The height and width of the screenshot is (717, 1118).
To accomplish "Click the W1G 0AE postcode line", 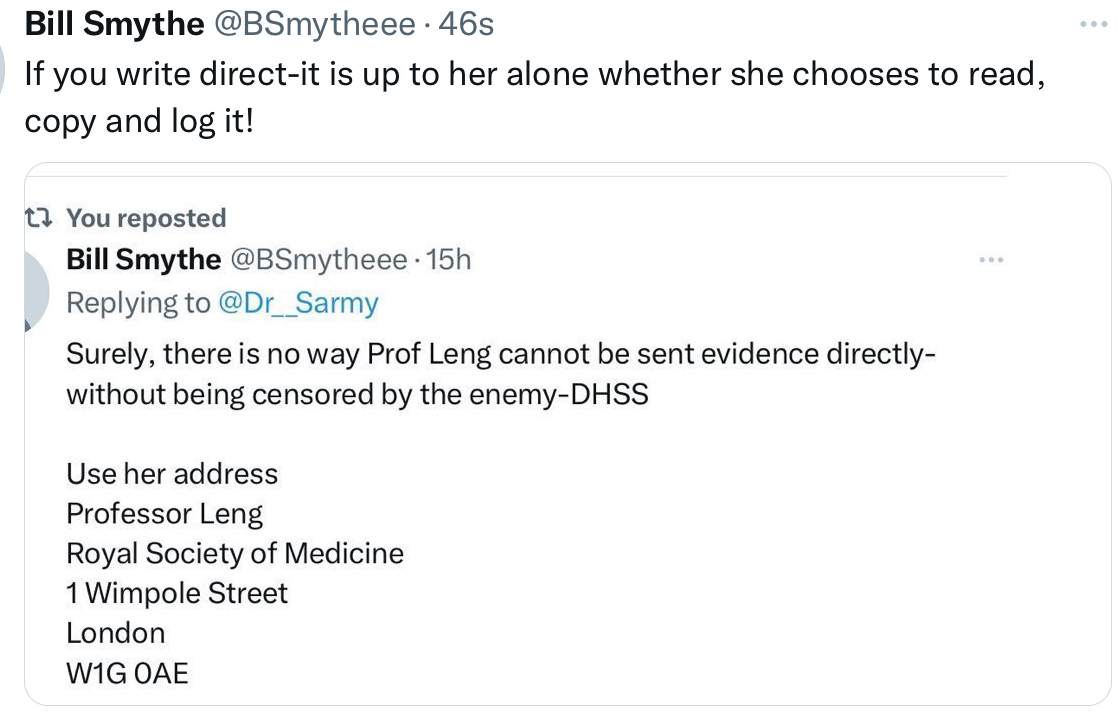I will pyautogui.click(x=128, y=674).
